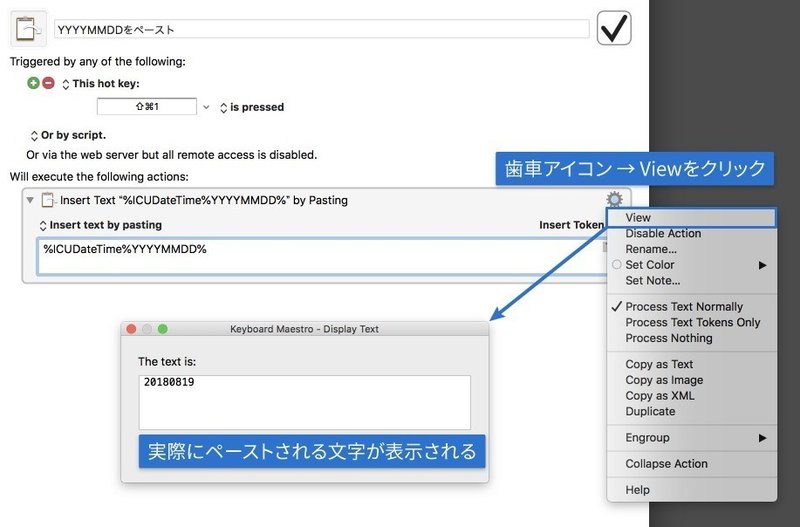The height and width of the screenshot is (527, 800).
Task: Choose Copy as XML
Action: pyautogui.click(x=691, y=396)
